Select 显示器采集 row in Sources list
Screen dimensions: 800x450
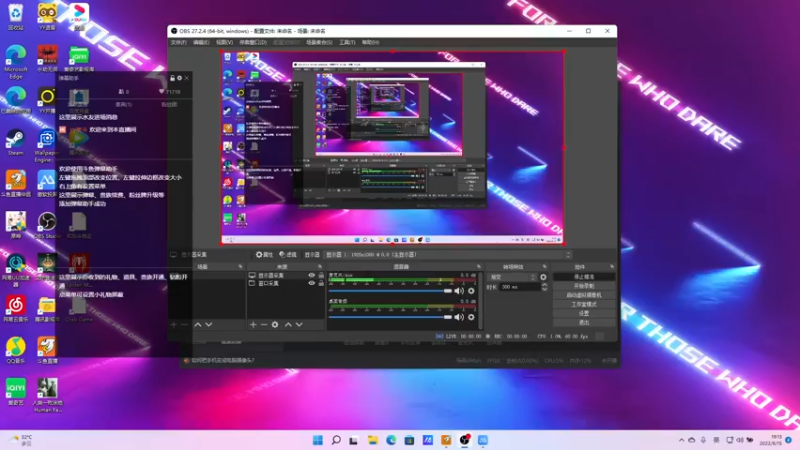[x=286, y=276]
